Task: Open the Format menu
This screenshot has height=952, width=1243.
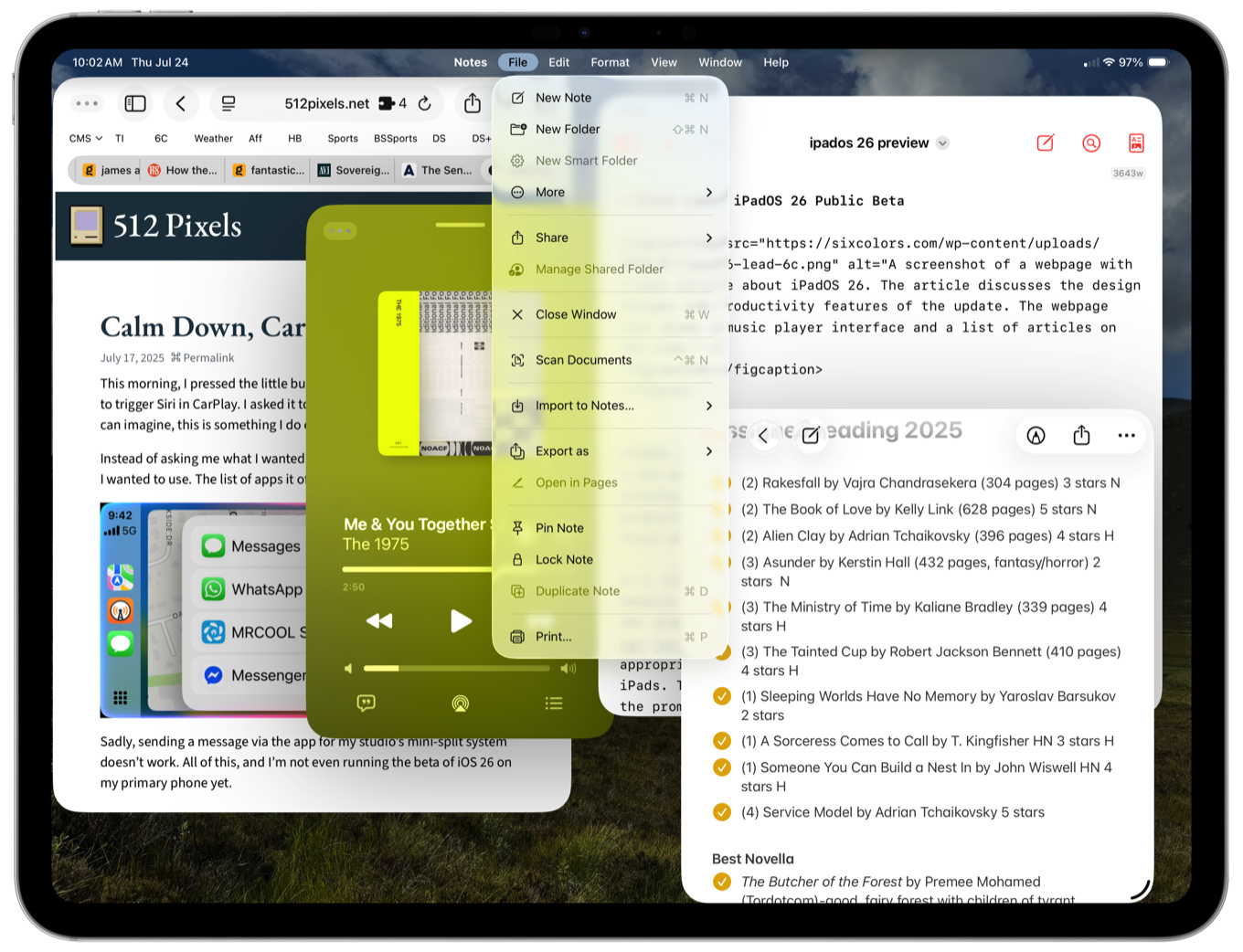Action: click(x=610, y=62)
